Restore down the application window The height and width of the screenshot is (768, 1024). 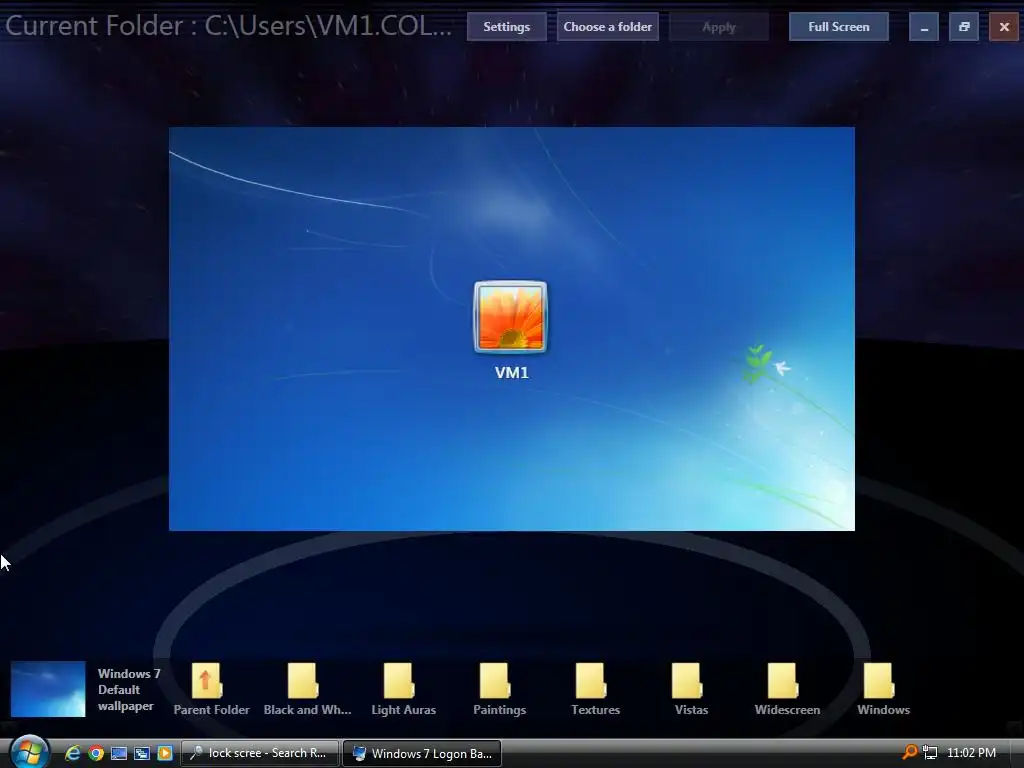964,27
